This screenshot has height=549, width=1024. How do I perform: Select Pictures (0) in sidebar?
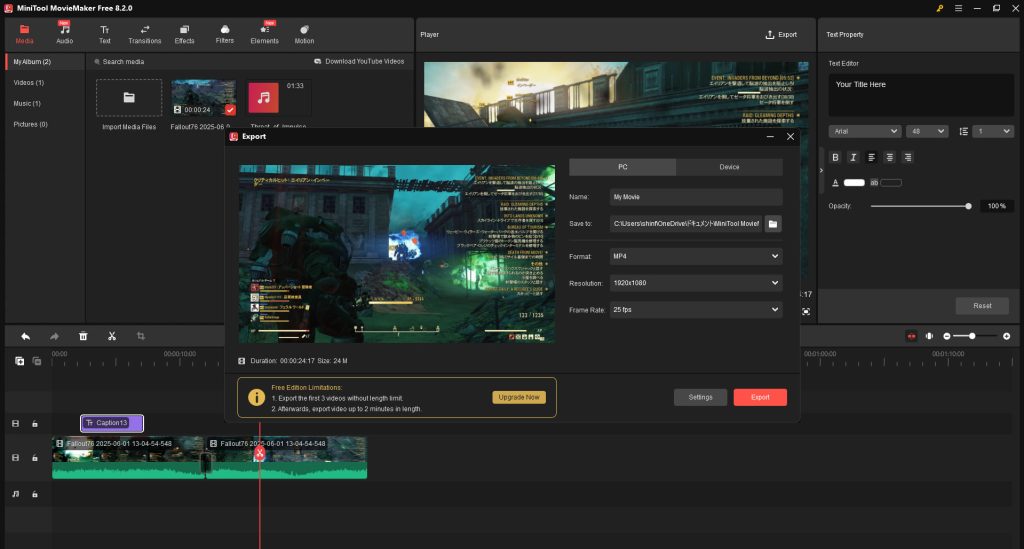pyautogui.click(x=31, y=125)
